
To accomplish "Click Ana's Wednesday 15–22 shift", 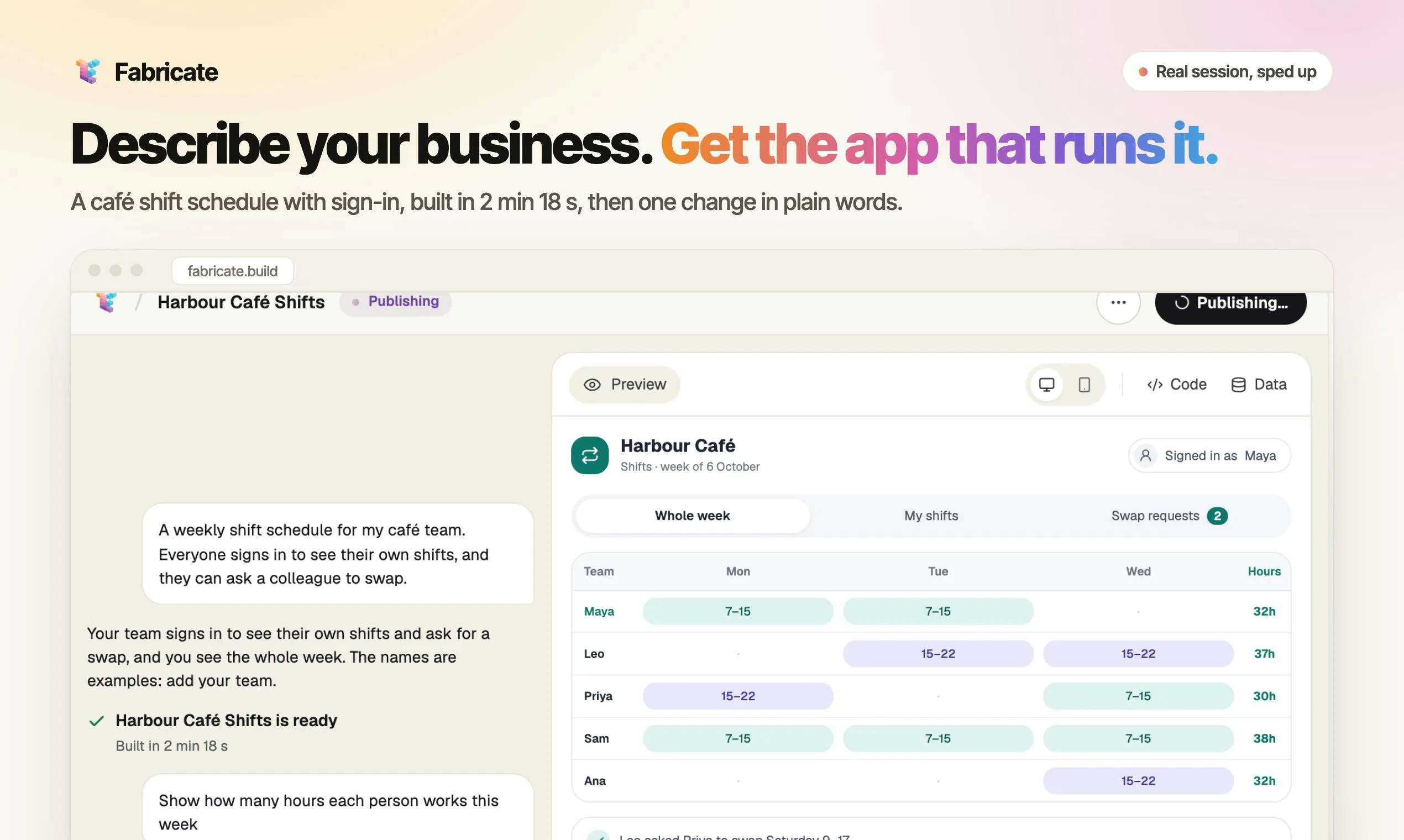I will [1138, 781].
